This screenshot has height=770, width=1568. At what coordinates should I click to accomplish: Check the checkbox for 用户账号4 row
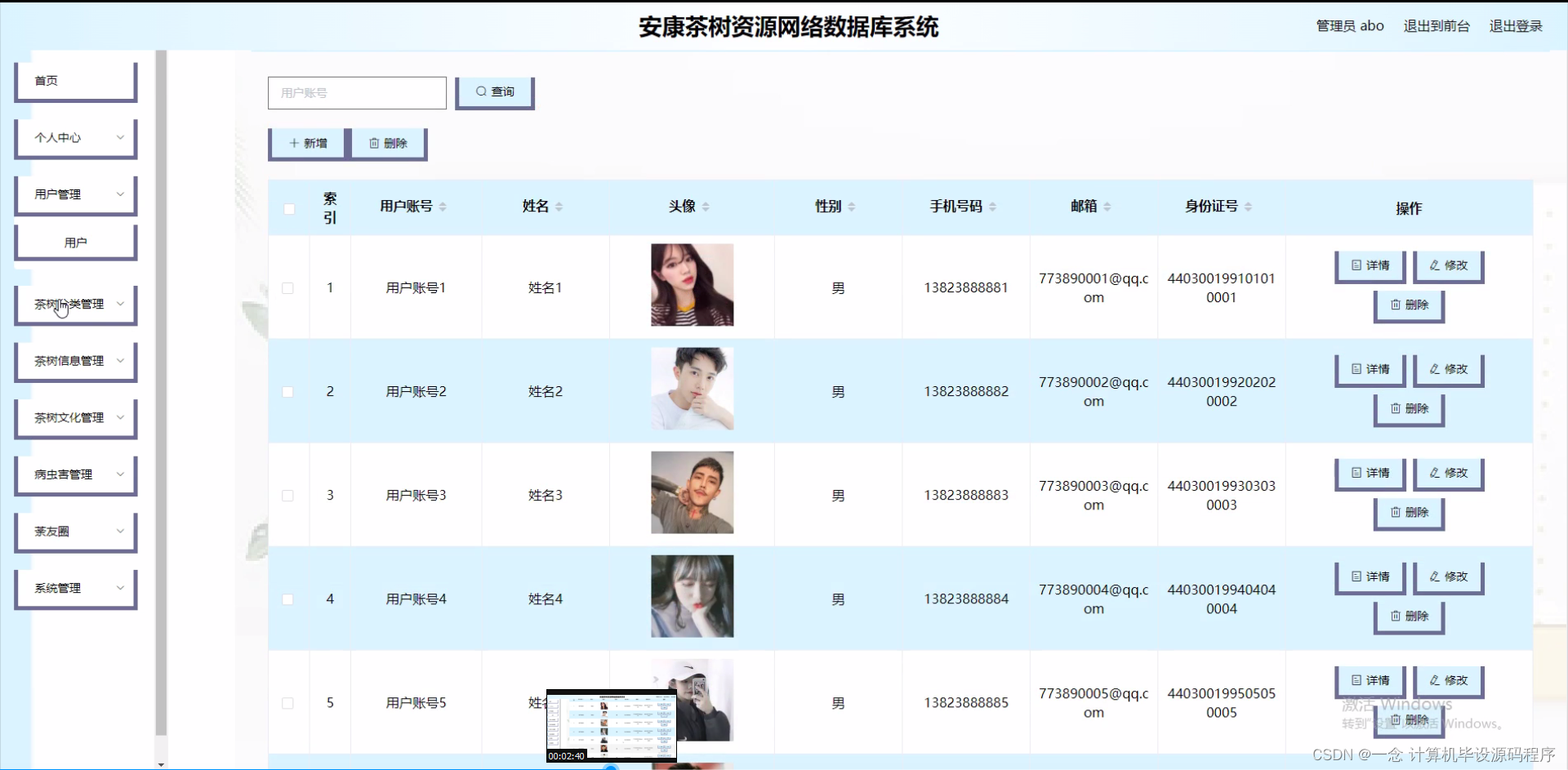[x=288, y=599]
